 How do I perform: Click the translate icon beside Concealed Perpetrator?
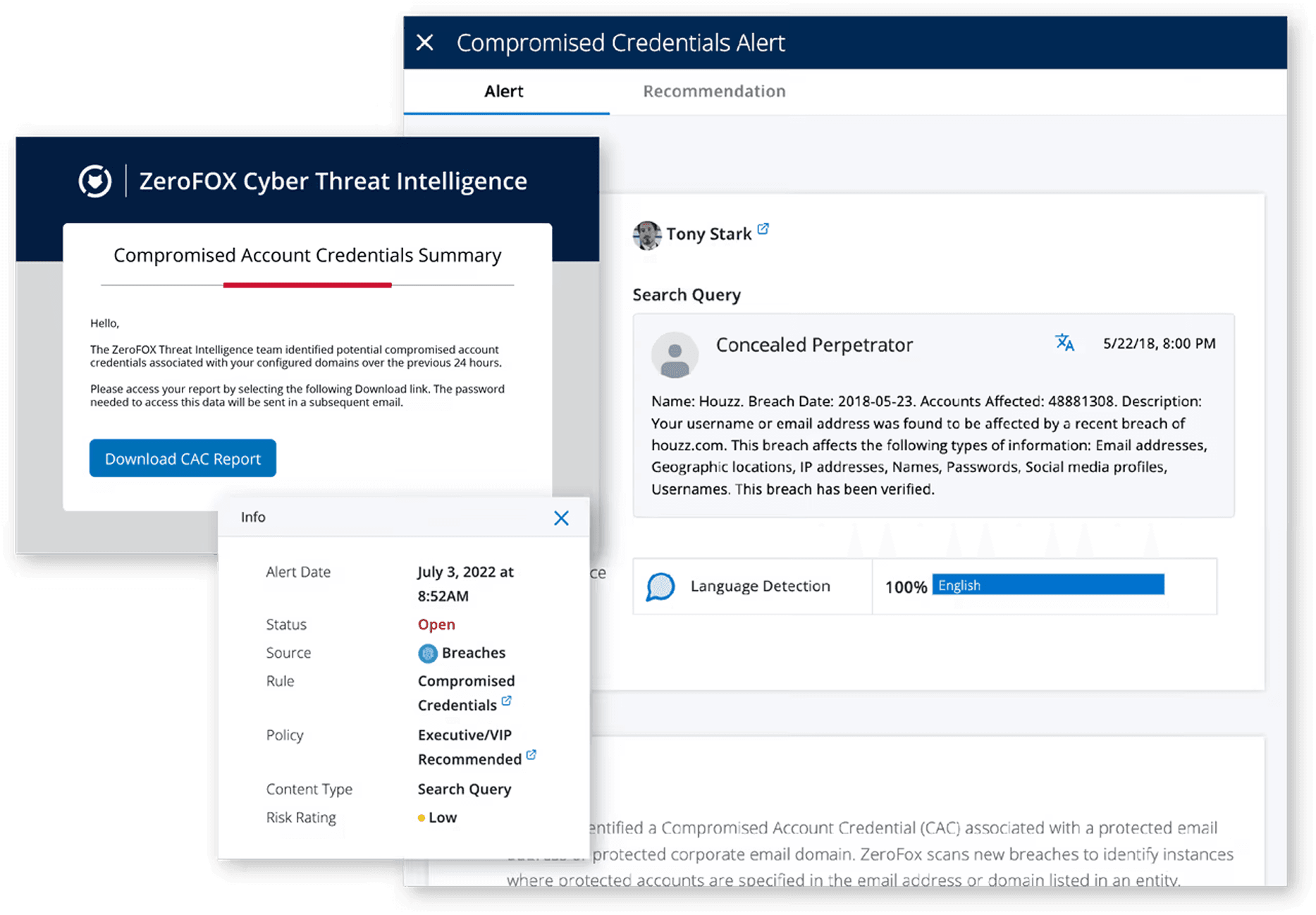coord(1064,343)
